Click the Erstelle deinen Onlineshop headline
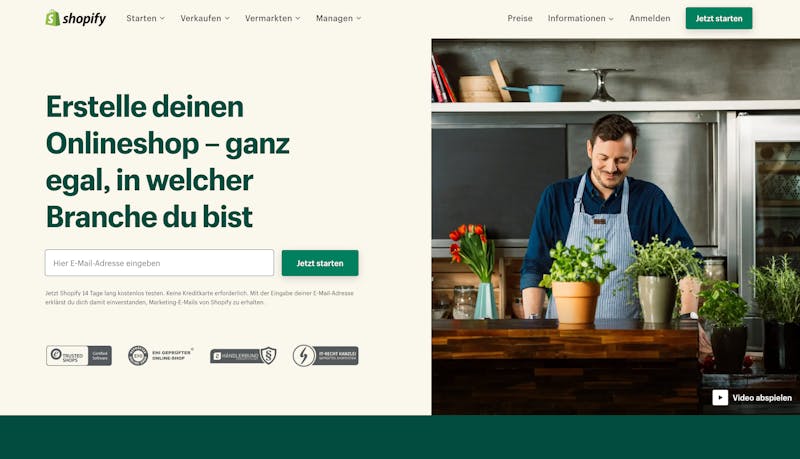The width and height of the screenshot is (800, 459). point(168,162)
